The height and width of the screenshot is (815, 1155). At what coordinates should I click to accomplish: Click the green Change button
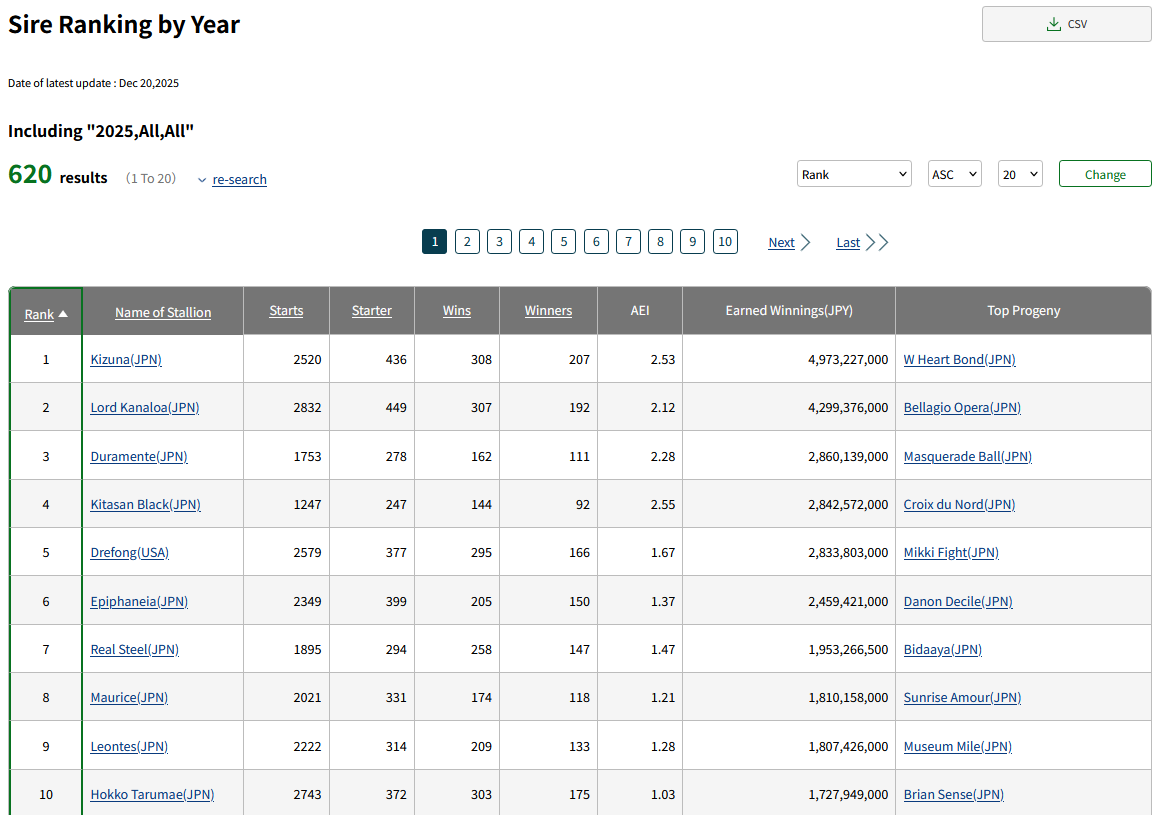[x=1105, y=174]
